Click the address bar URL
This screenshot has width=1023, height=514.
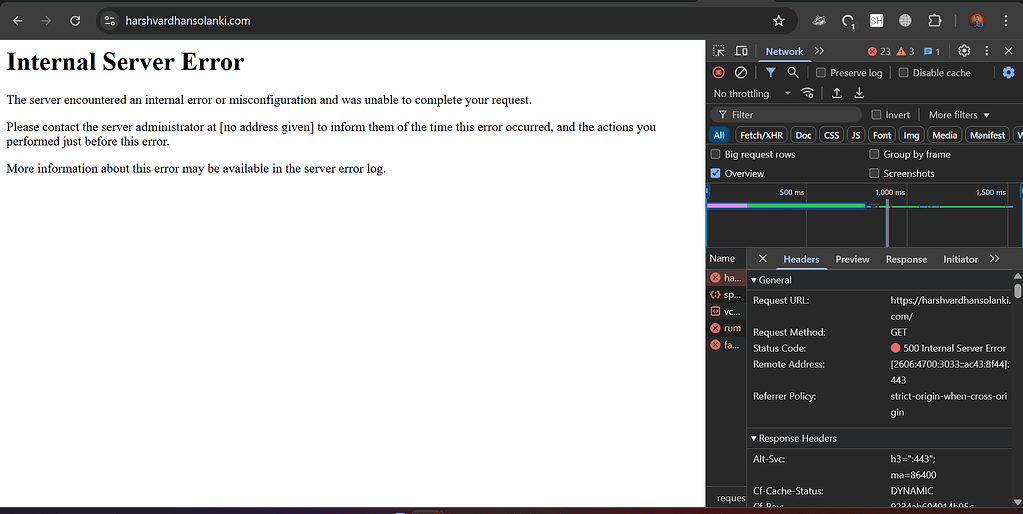pyautogui.click(x=188, y=21)
